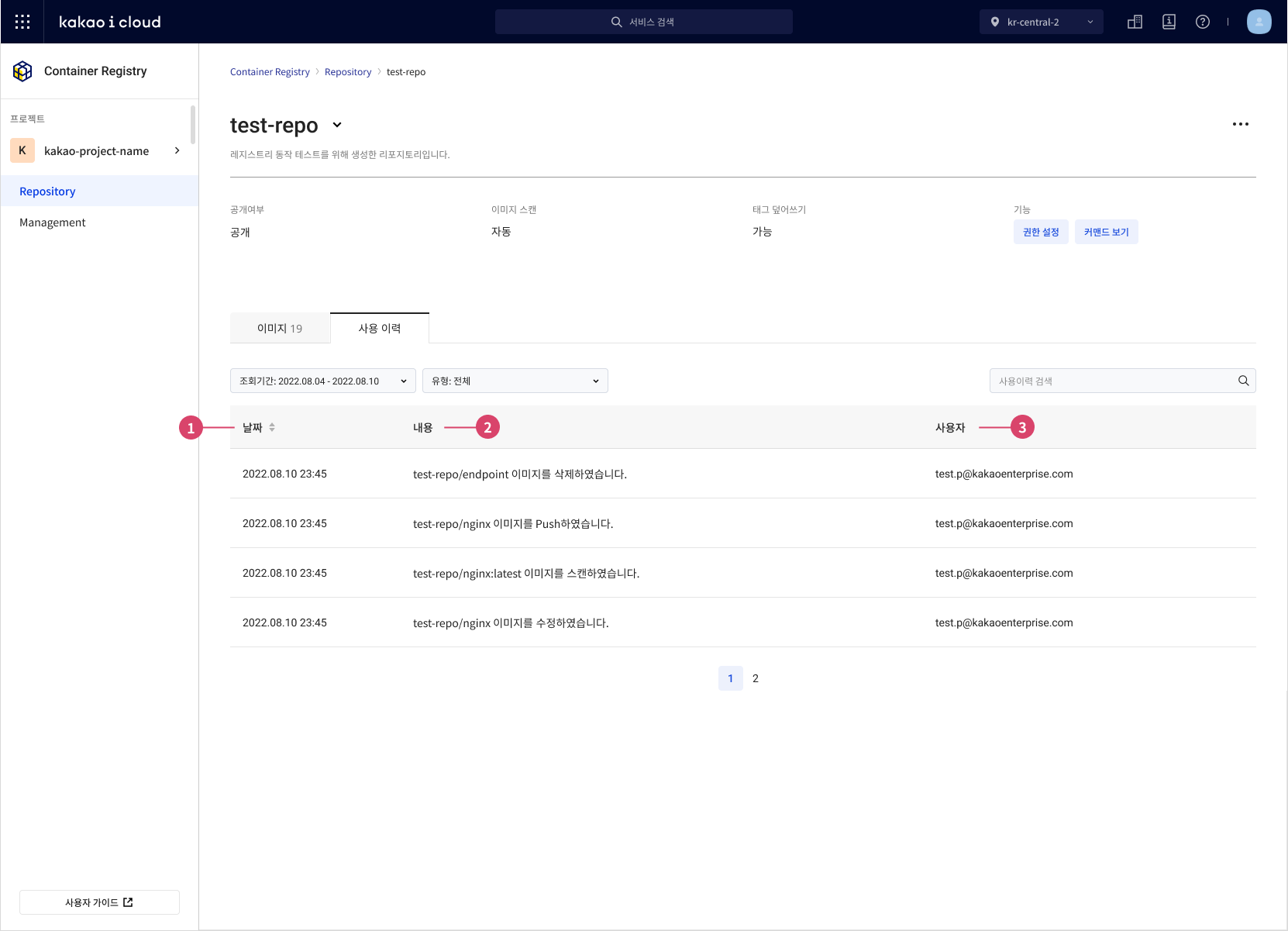Click the 공개 visibility value
The height and width of the screenshot is (931, 1288).
[240, 232]
